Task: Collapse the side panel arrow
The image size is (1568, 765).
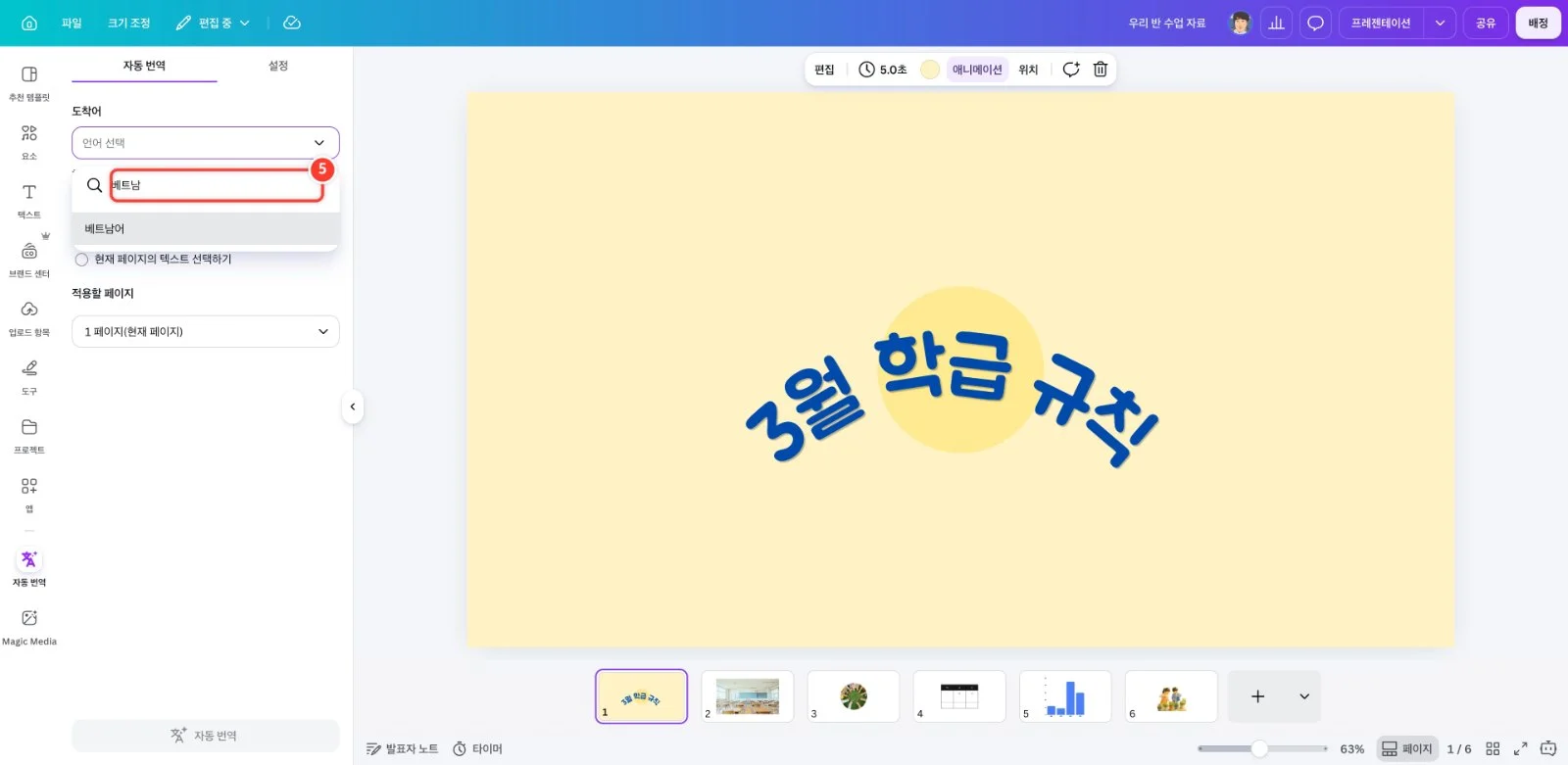Action: click(353, 406)
